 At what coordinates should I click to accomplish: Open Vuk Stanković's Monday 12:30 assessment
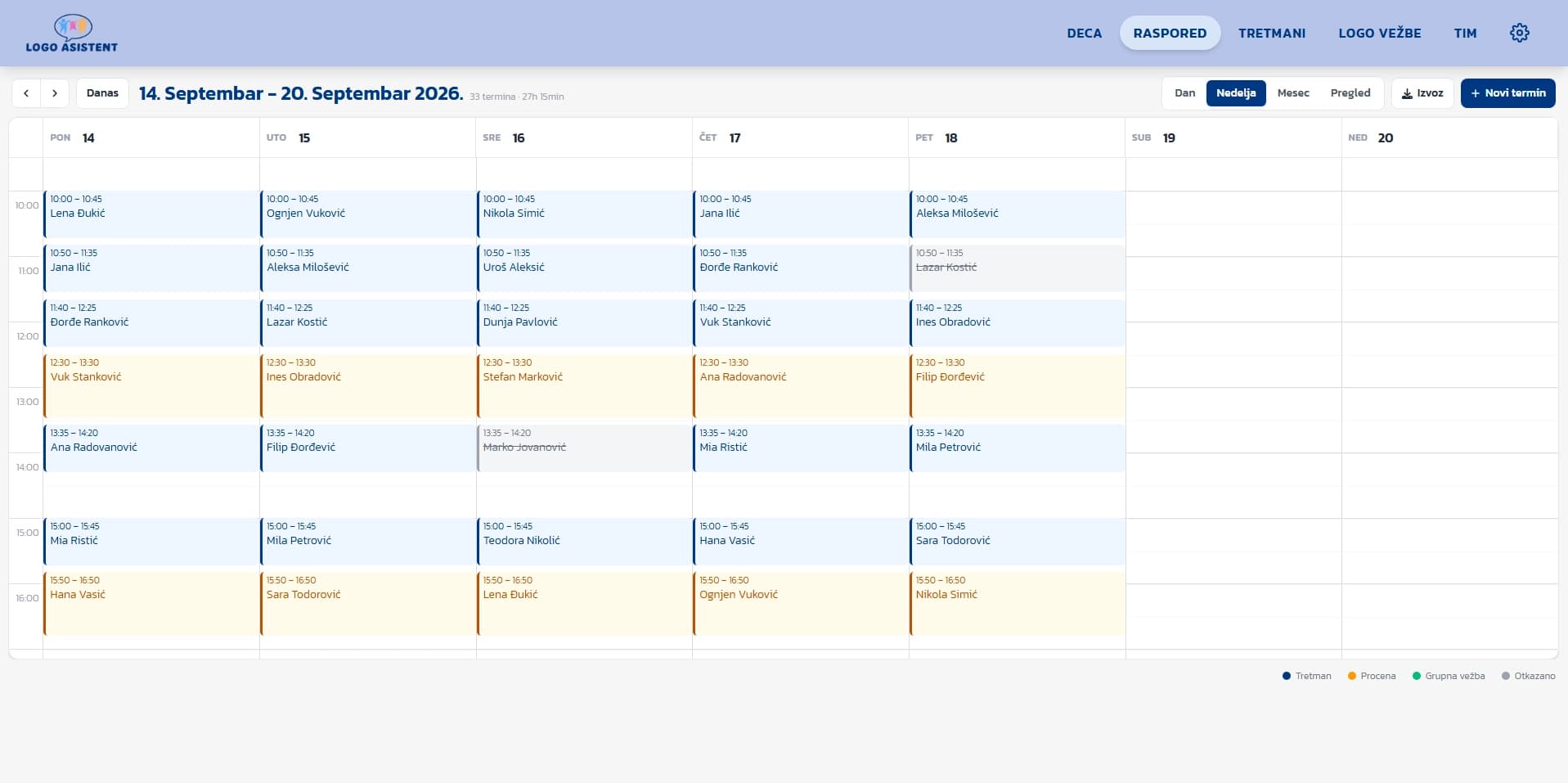[x=151, y=386]
